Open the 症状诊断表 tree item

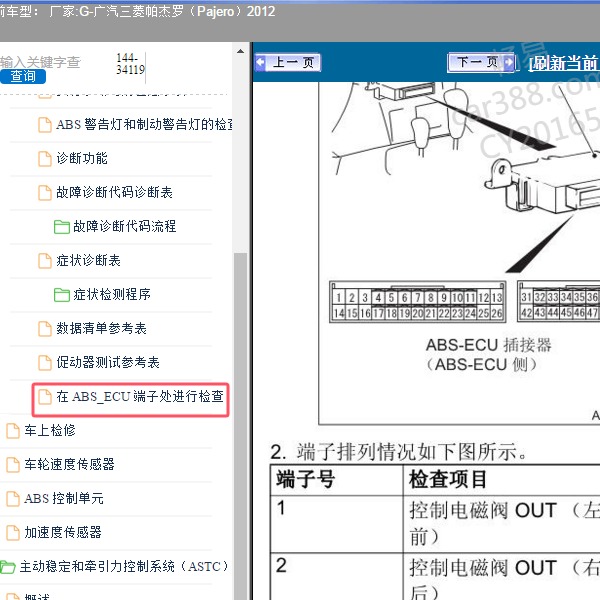pyautogui.click(x=88, y=261)
